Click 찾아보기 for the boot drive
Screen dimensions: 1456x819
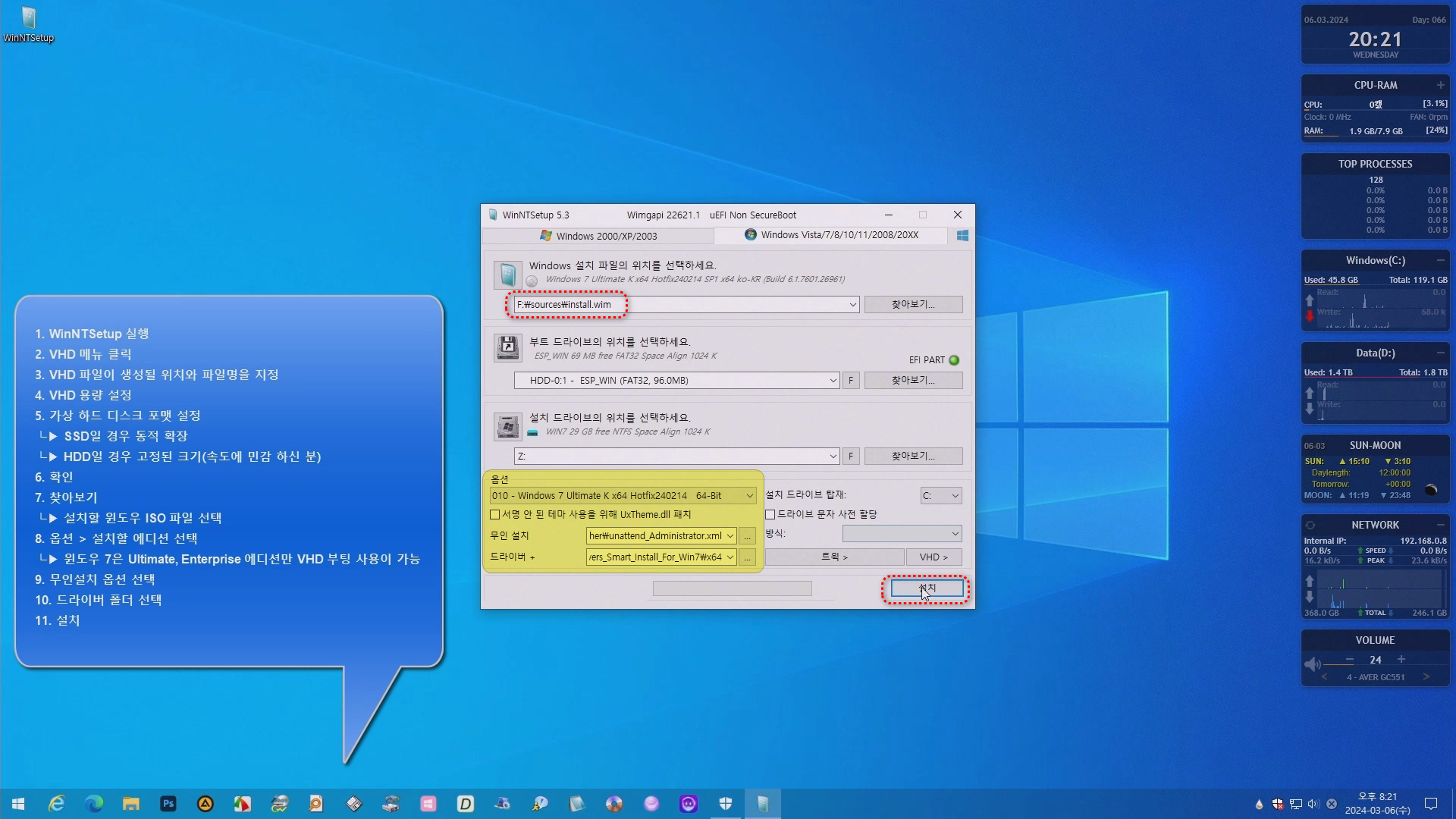click(x=913, y=381)
